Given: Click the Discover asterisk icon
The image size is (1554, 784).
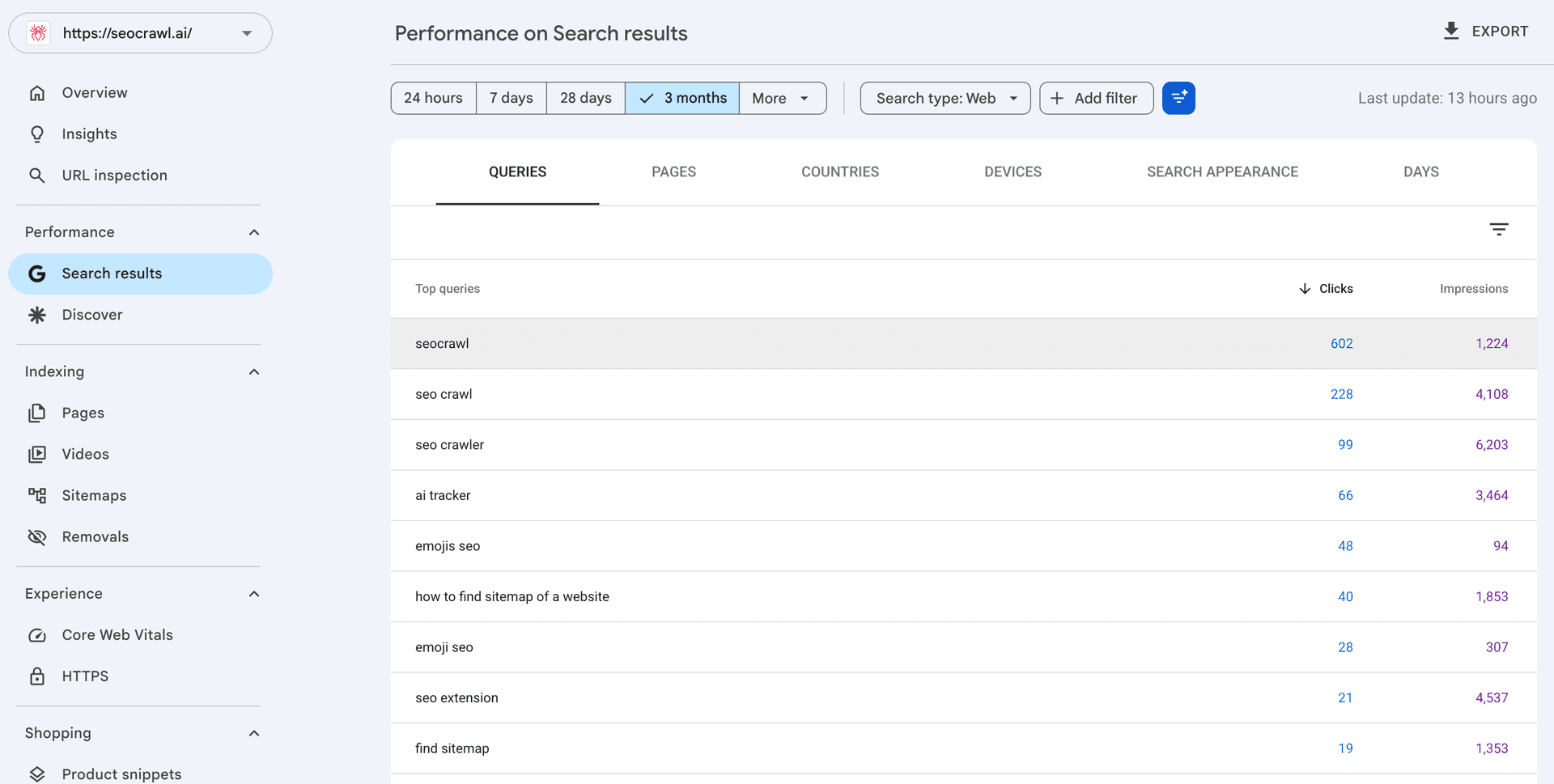Looking at the screenshot, I should 37,315.
